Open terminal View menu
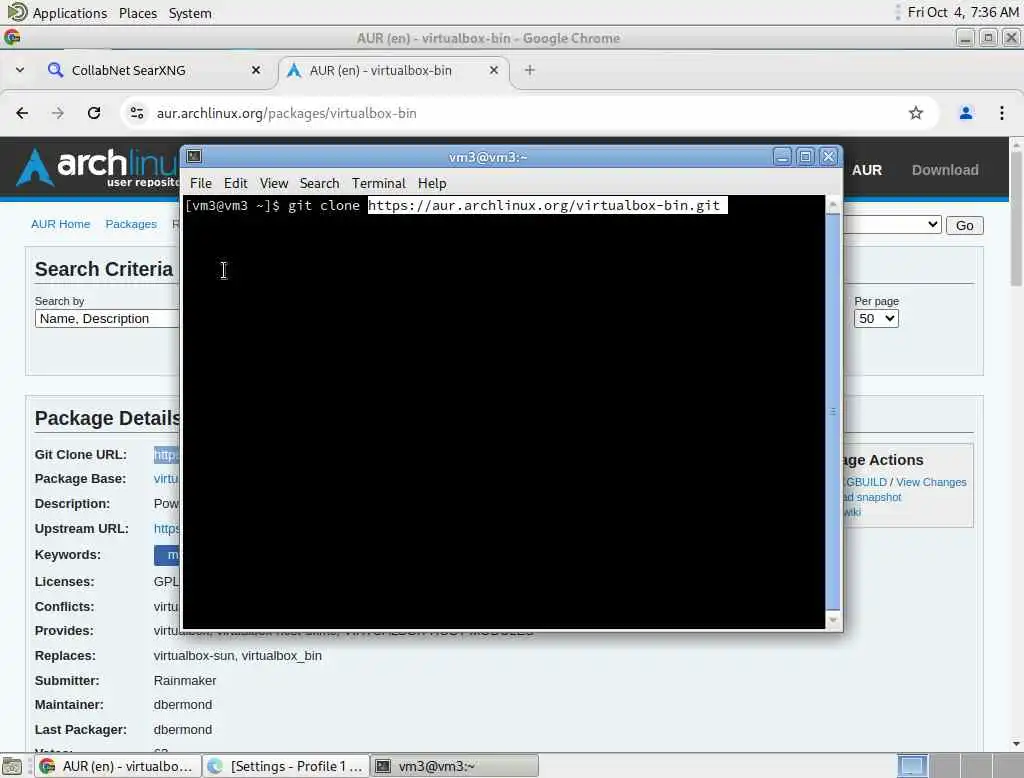The width and height of the screenshot is (1024, 778). point(274,183)
